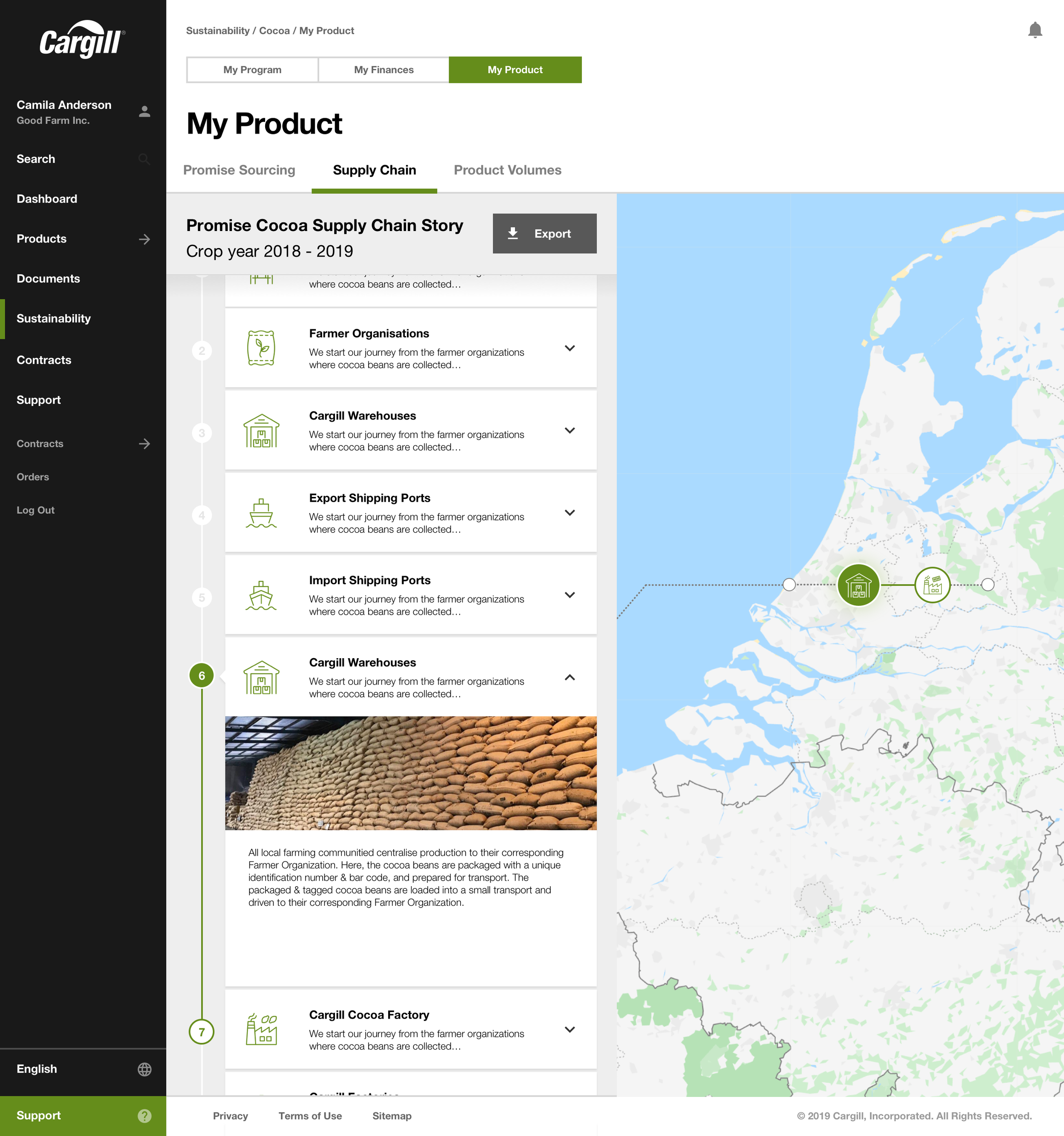Viewport: 1064px width, 1136px height.
Task: Click the Search field in sidebar
Action: pos(83,160)
